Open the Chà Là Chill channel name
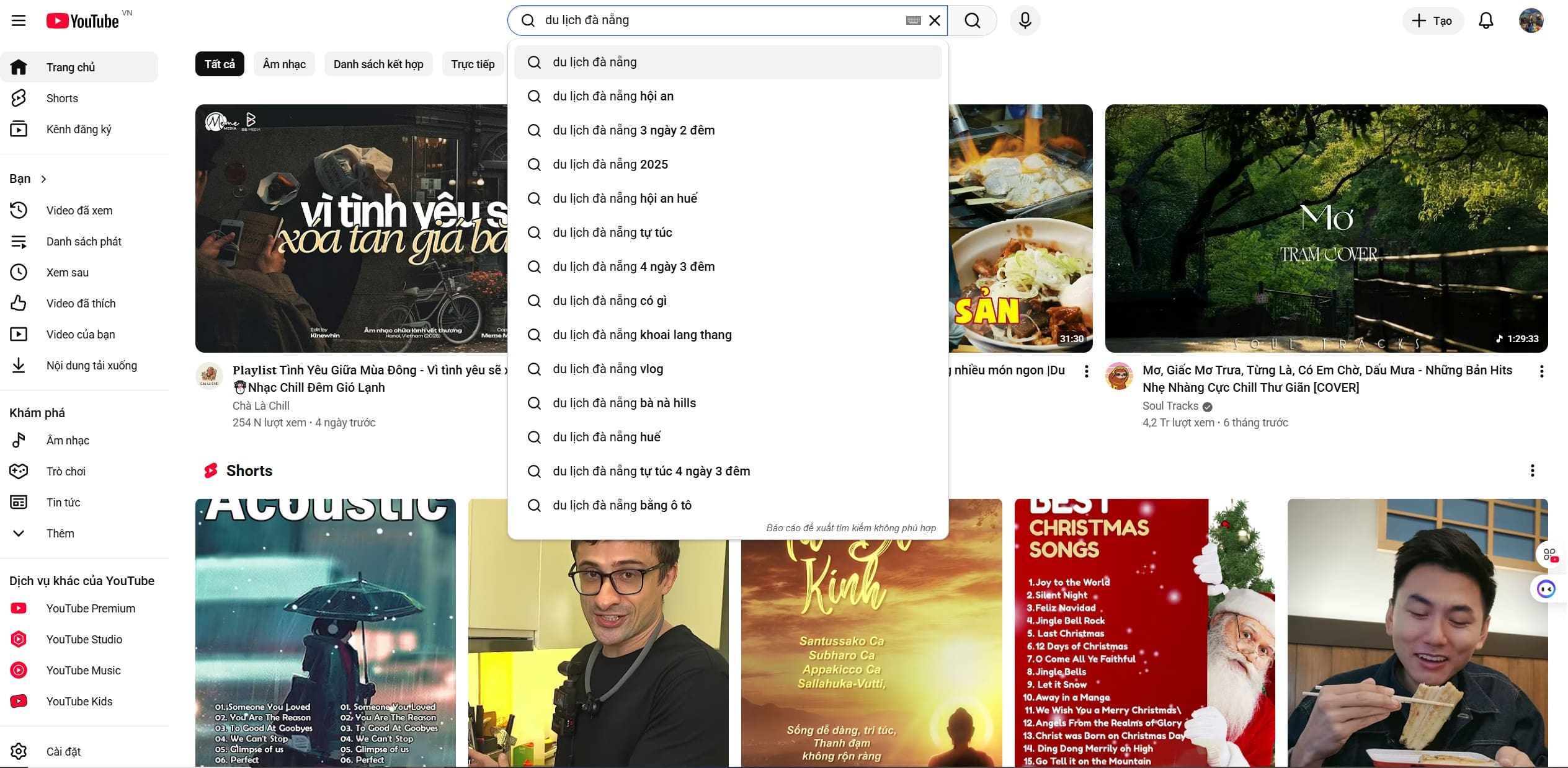The height and width of the screenshot is (768, 1568). pos(261,405)
